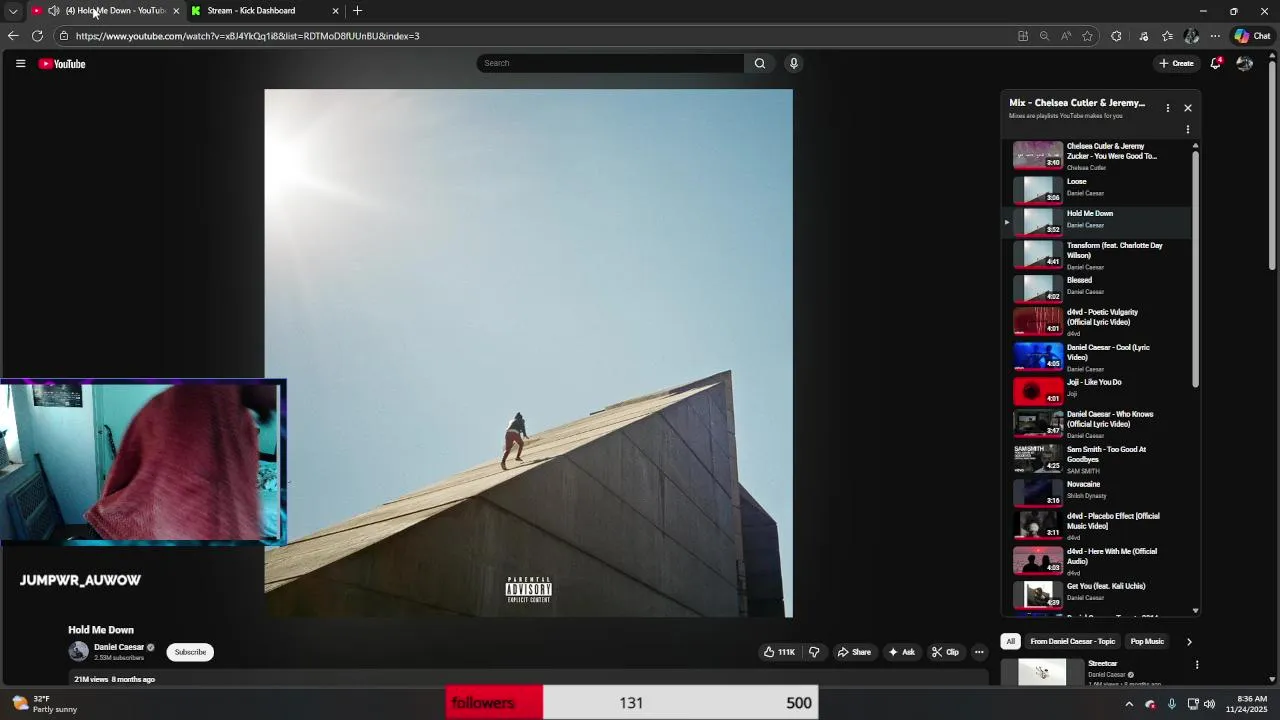
Task: Play Joji - Like You Do
Action: [x=1097, y=390]
